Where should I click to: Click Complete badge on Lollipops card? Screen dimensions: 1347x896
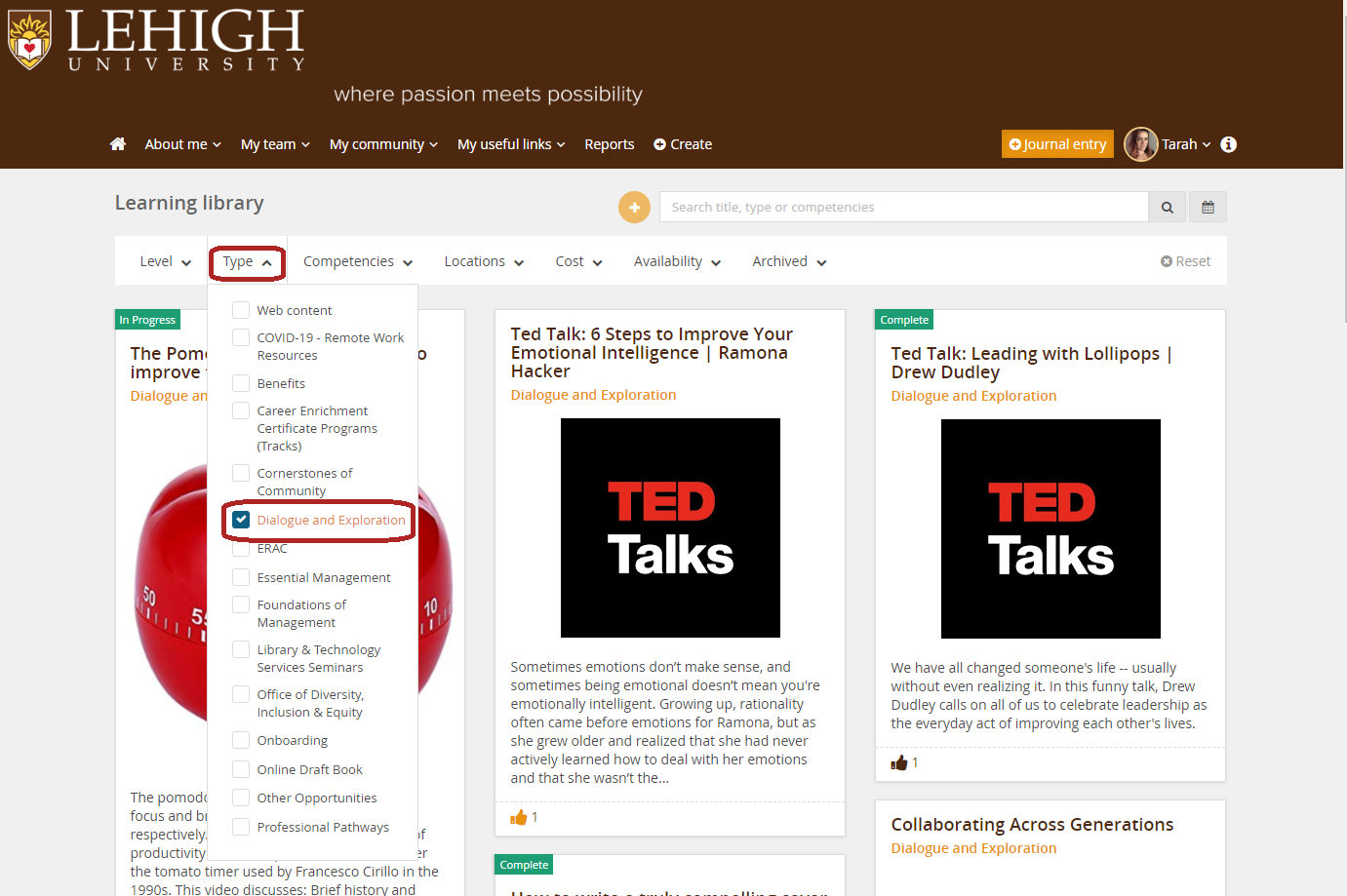(904, 320)
